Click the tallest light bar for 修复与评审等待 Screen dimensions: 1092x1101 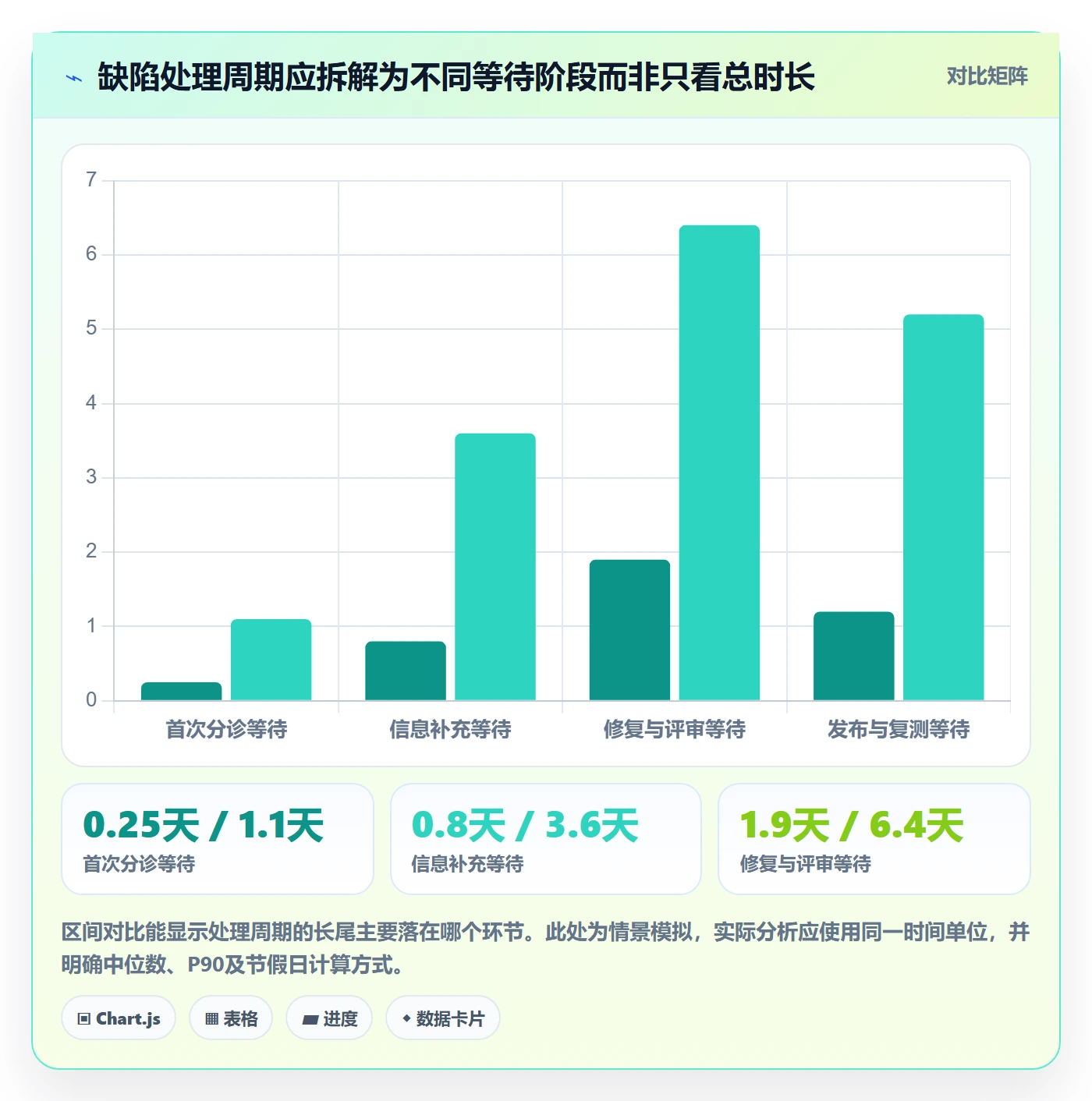point(719,462)
